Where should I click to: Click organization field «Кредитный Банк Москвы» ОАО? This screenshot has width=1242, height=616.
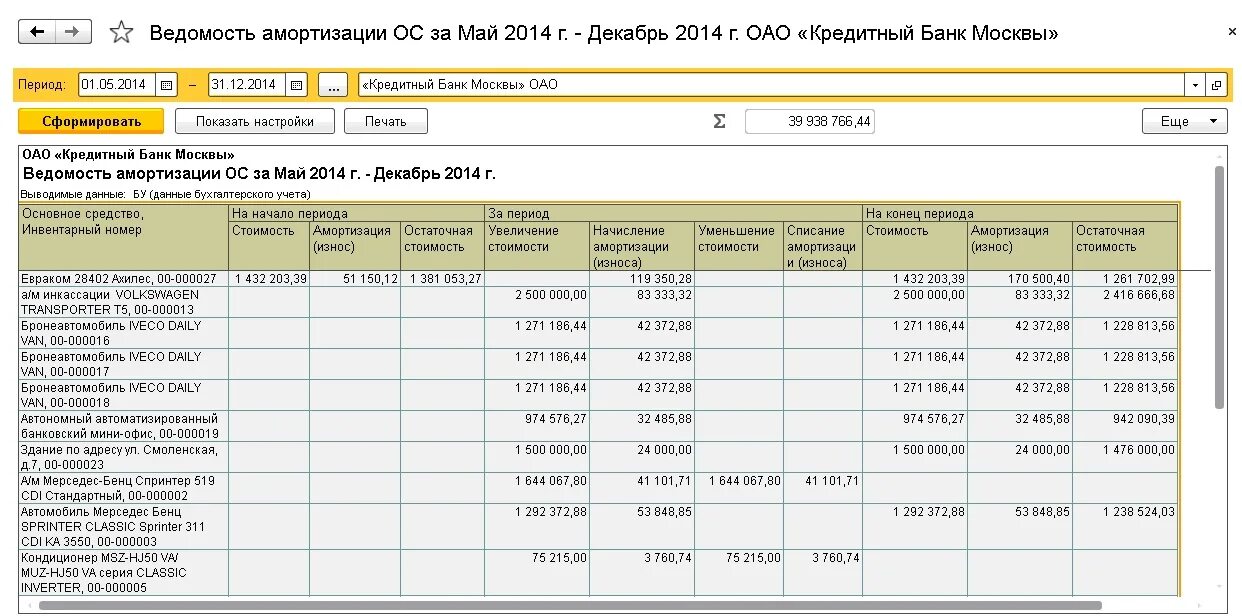coord(771,85)
